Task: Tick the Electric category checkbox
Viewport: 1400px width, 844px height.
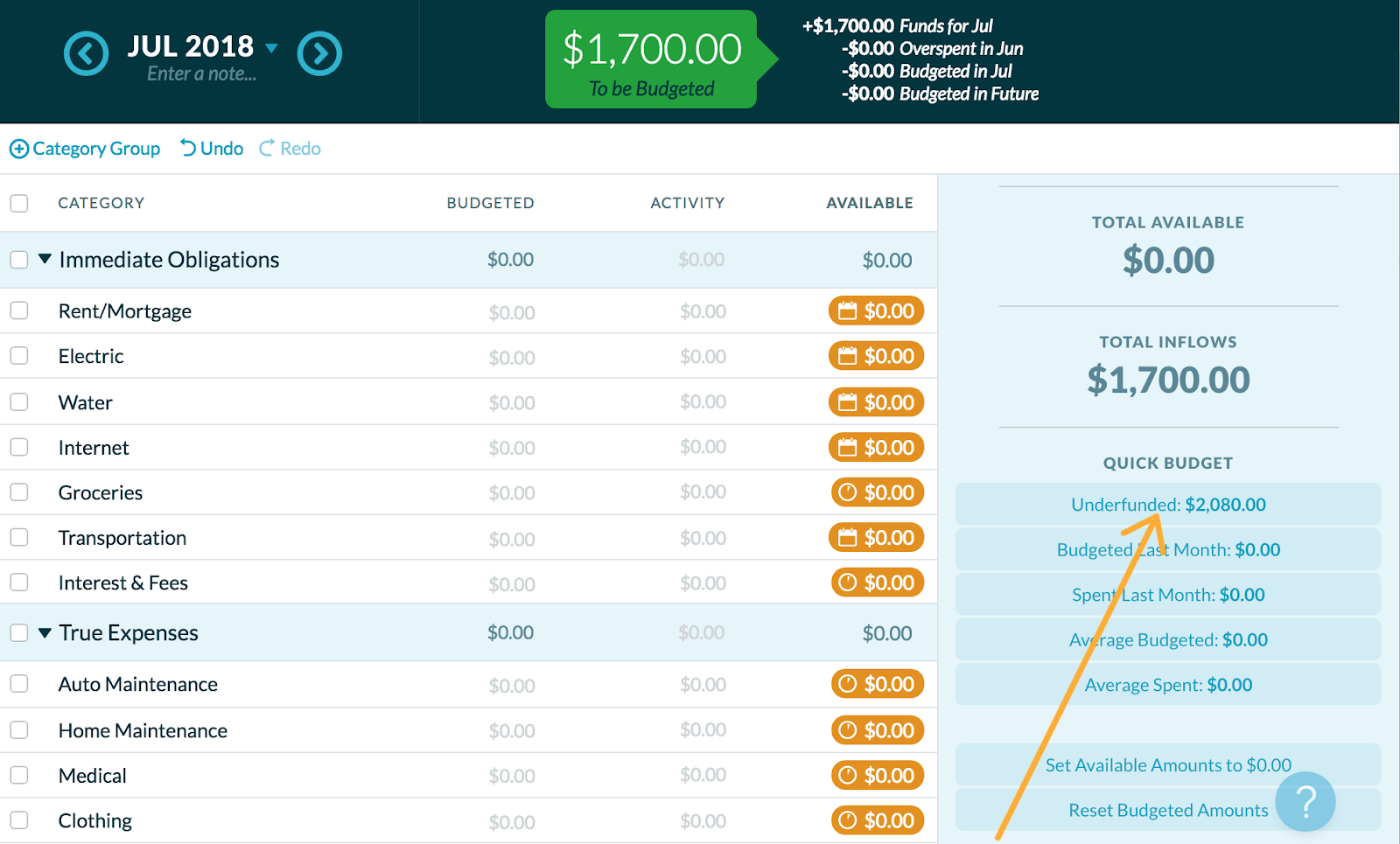Action: [x=19, y=356]
